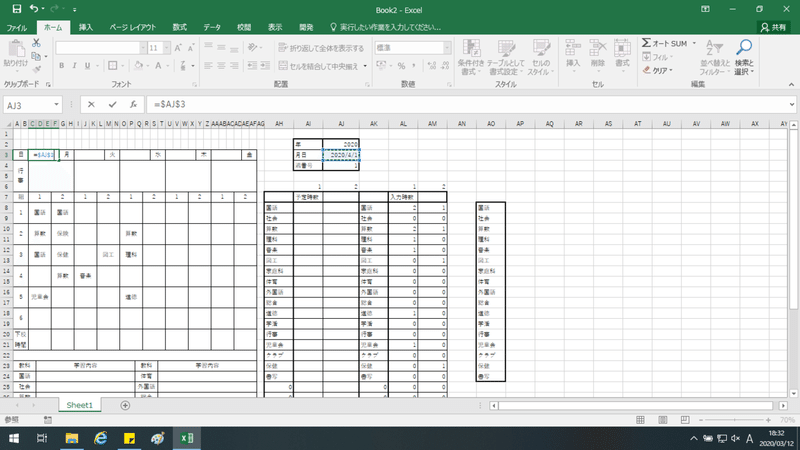Switch to the Review (校閲) tab
The height and width of the screenshot is (450, 800).
pyautogui.click(x=244, y=27)
